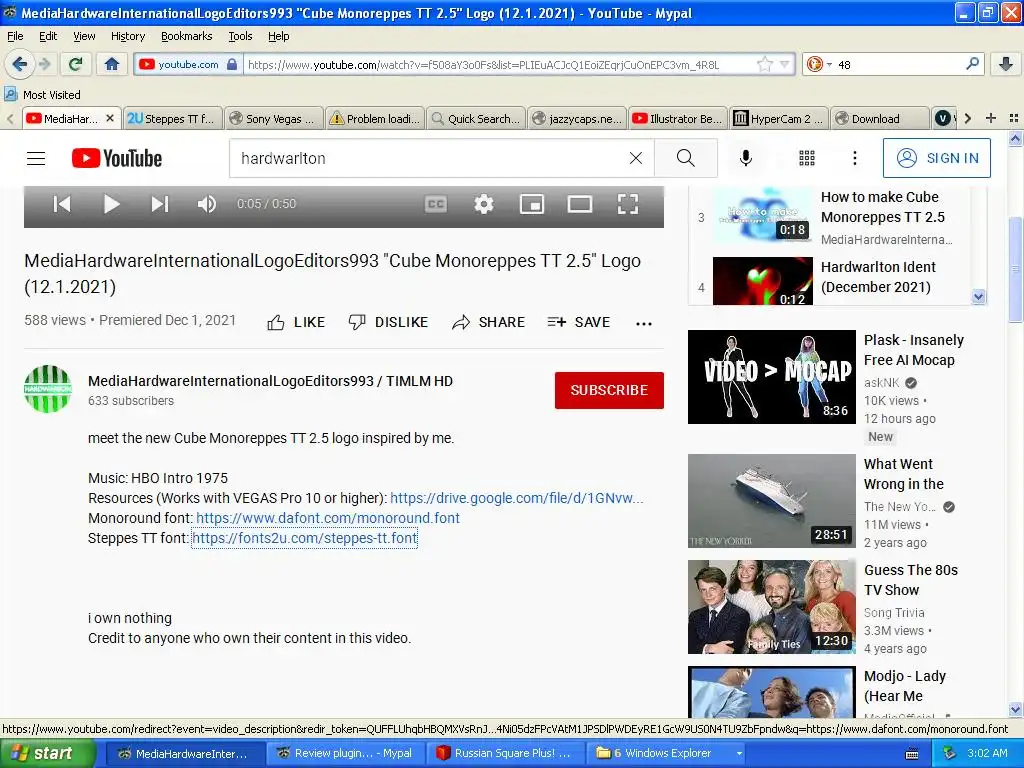Skip to next video in playlist

point(160,204)
